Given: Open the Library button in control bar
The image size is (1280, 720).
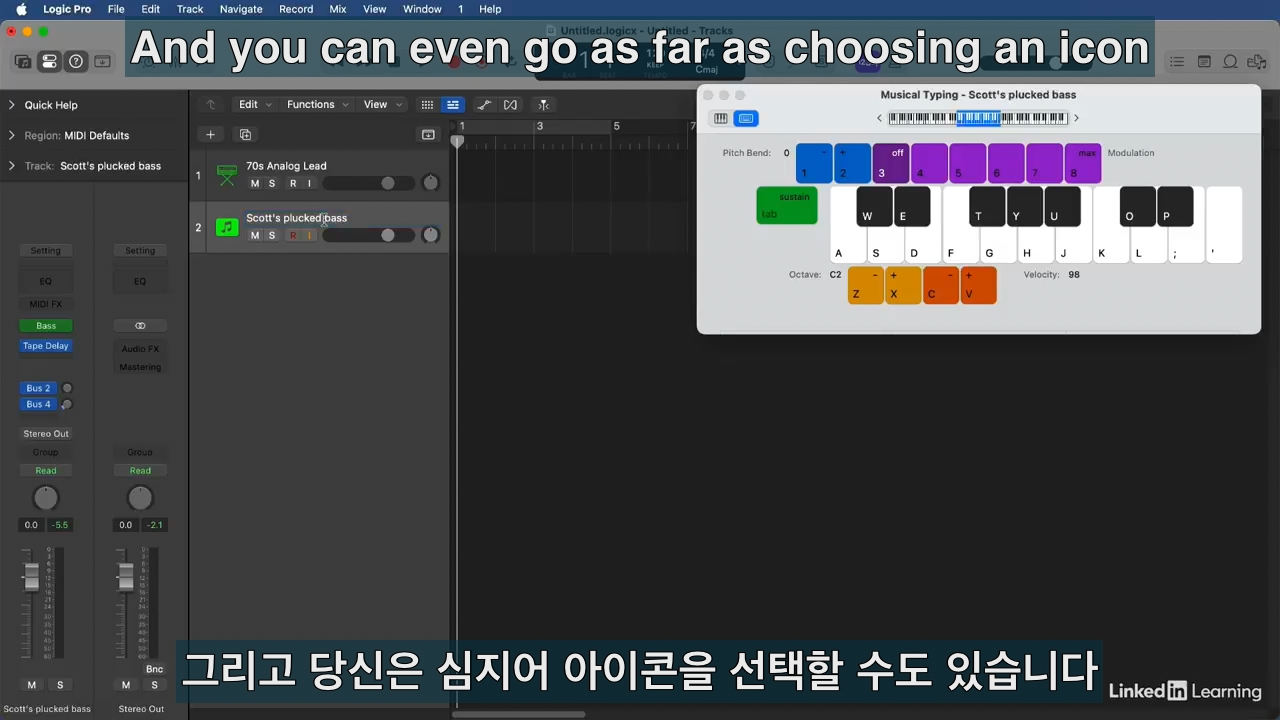Looking at the screenshot, I should 22,62.
